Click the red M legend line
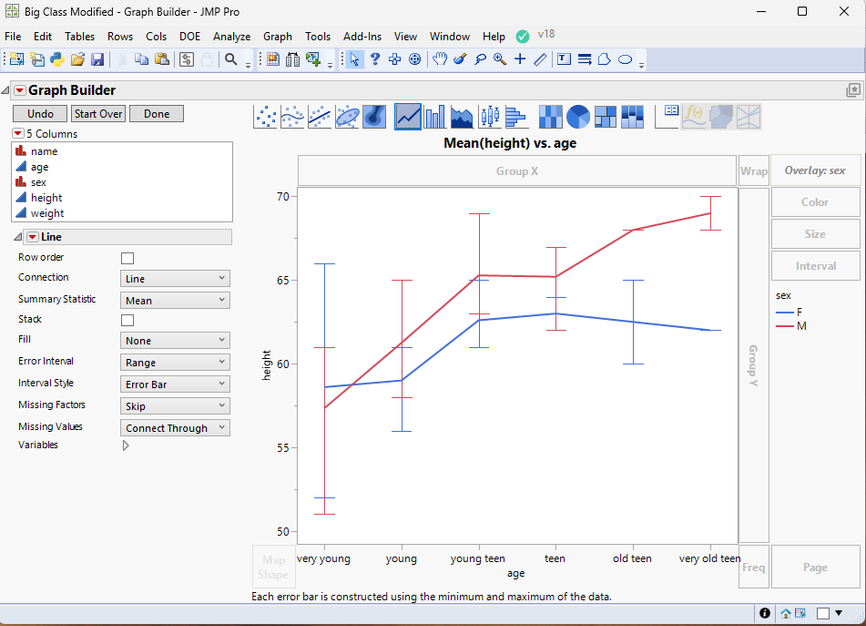Image resolution: width=866 pixels, height=626 pixels. 785,327
